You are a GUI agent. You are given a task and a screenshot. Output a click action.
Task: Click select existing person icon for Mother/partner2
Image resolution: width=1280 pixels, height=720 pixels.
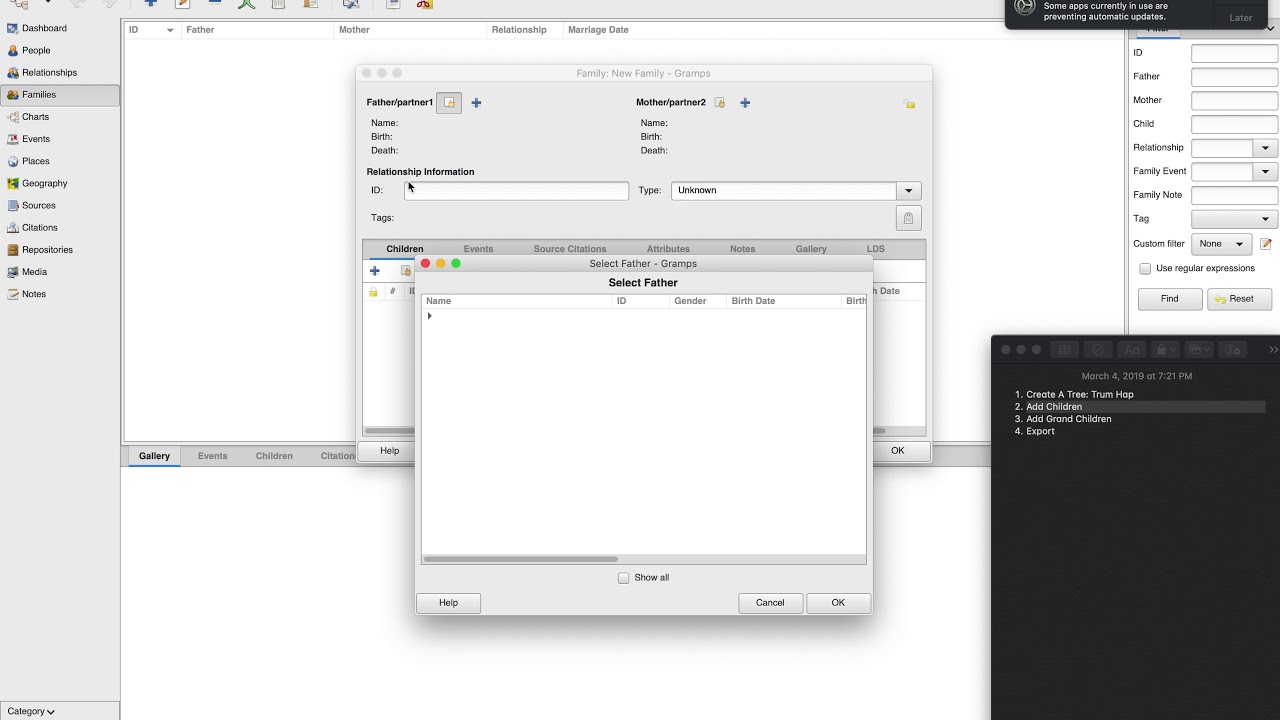point(719,103)
